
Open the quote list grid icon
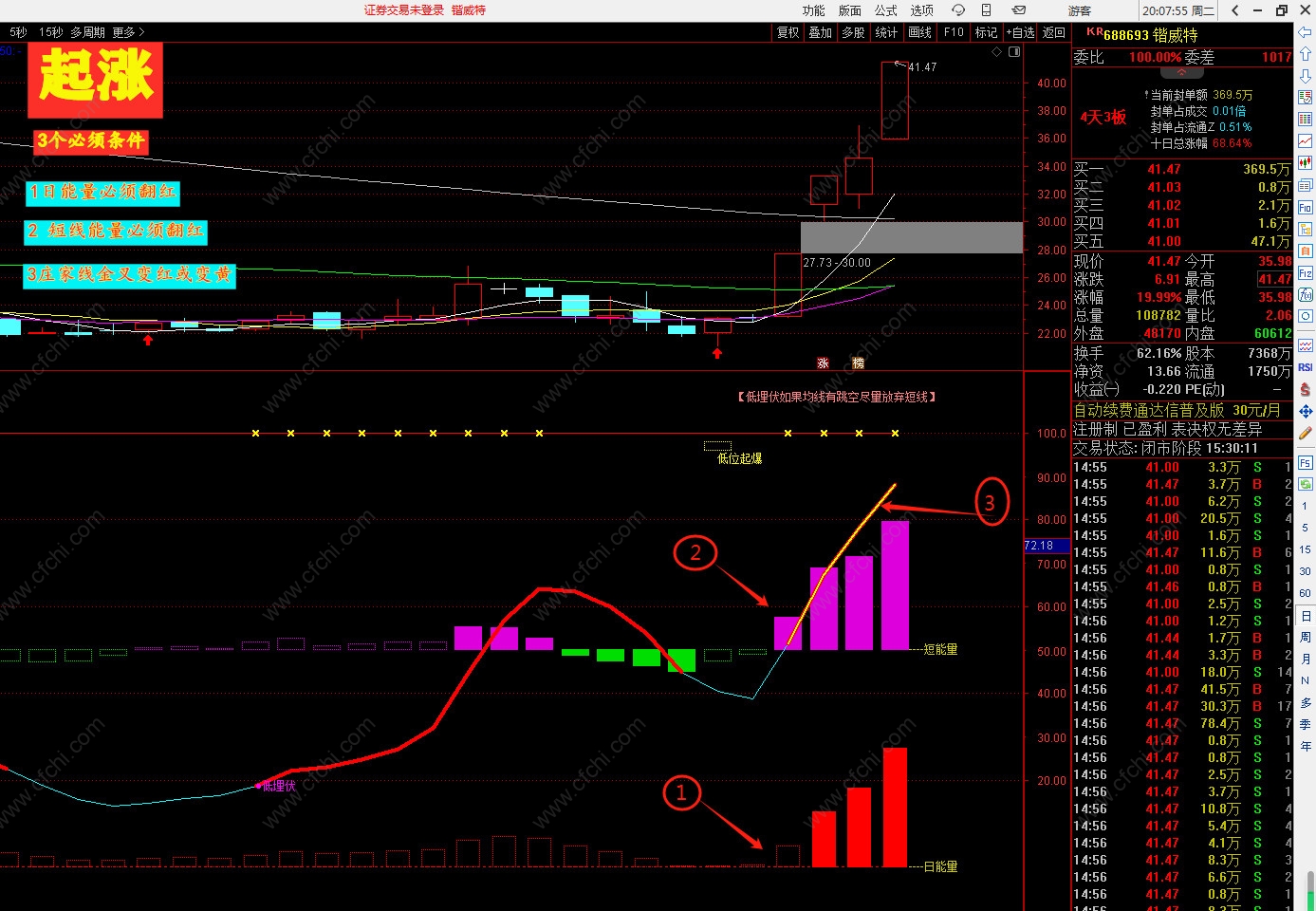click(1306, 119)
